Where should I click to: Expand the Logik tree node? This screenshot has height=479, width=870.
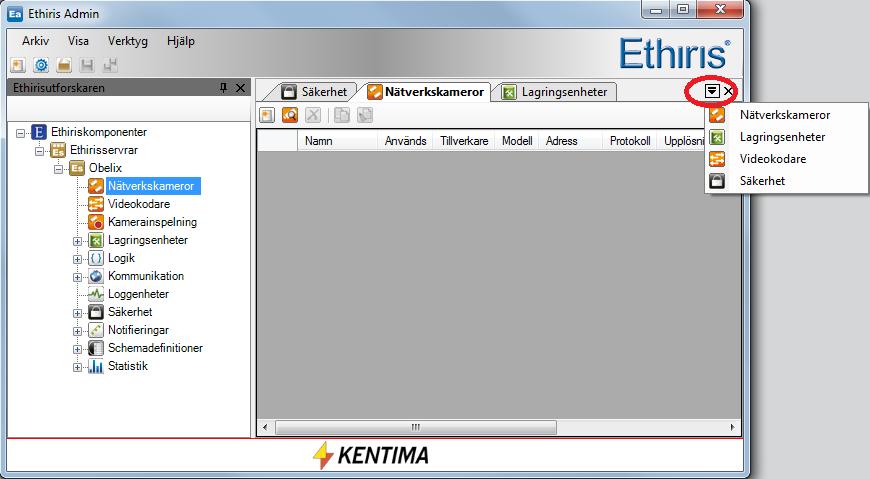click(77, 259)
